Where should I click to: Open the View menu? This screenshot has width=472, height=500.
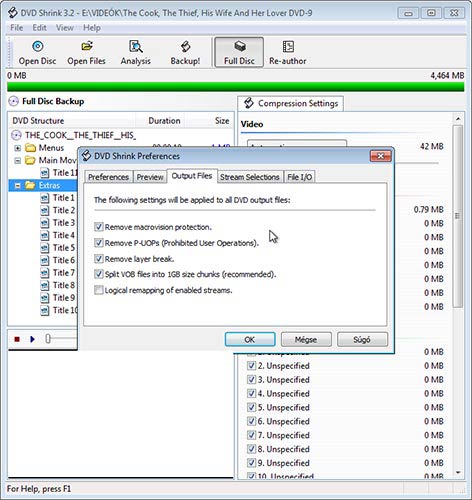pyautogui.click(x=65, y=28)
